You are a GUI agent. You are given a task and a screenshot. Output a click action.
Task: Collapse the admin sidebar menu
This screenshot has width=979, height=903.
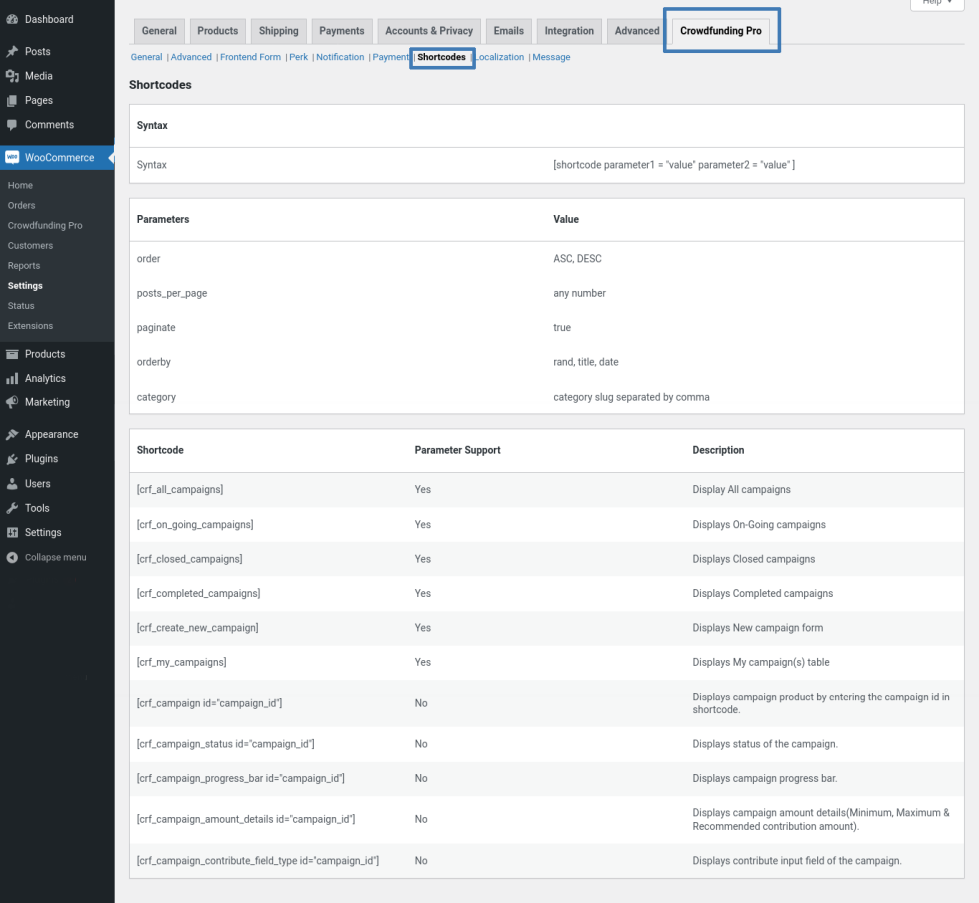coord(47,557)
